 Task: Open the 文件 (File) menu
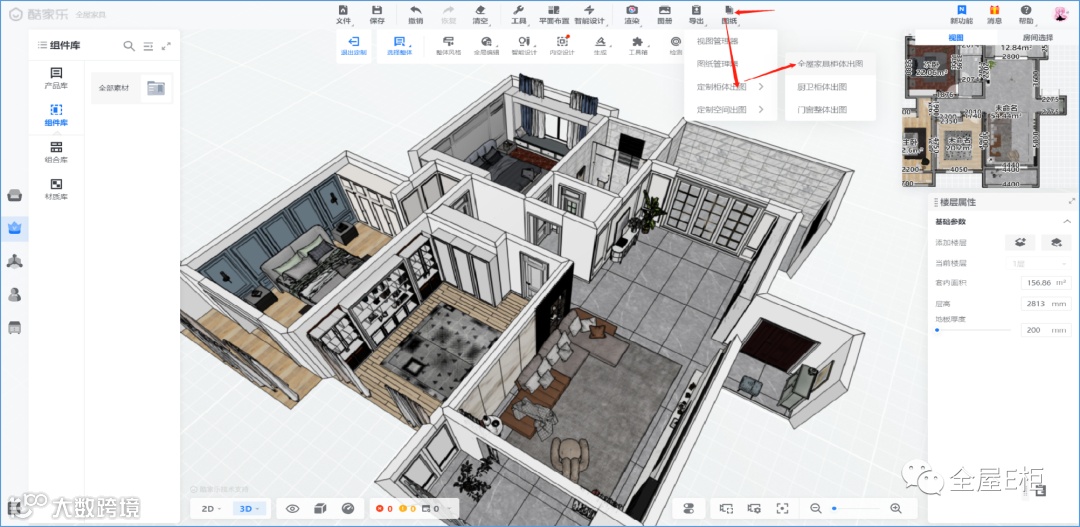343,14
